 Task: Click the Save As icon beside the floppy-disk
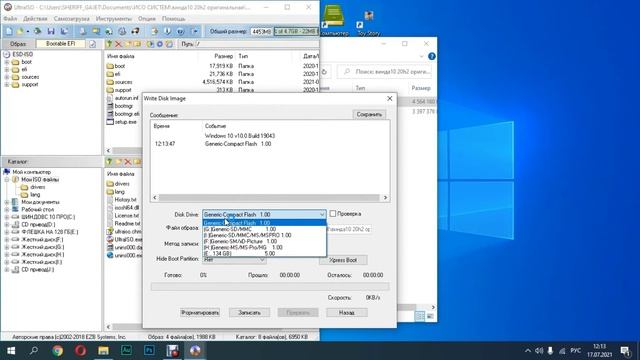tap(64, 31)
